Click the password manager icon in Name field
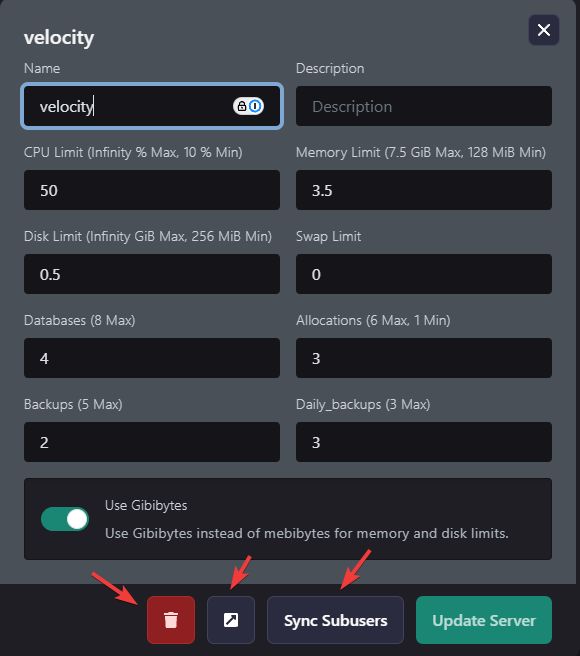This screenshot has height=656, width=580. click(248, 106)
